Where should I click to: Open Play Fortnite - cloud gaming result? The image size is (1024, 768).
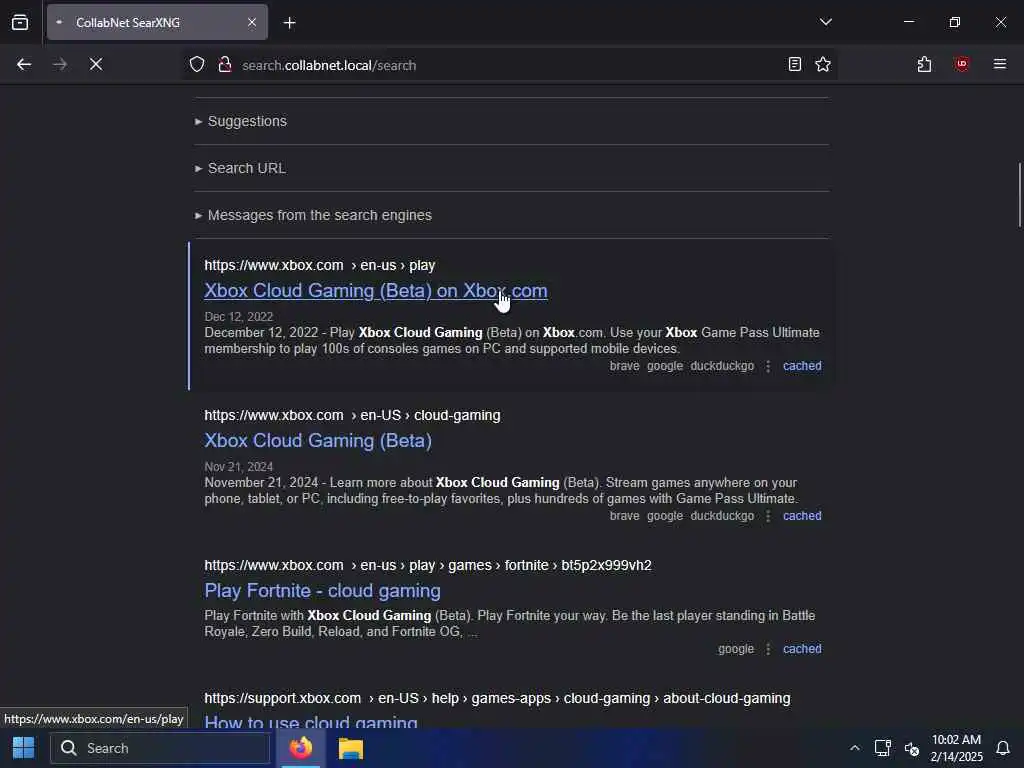point(323,591)
